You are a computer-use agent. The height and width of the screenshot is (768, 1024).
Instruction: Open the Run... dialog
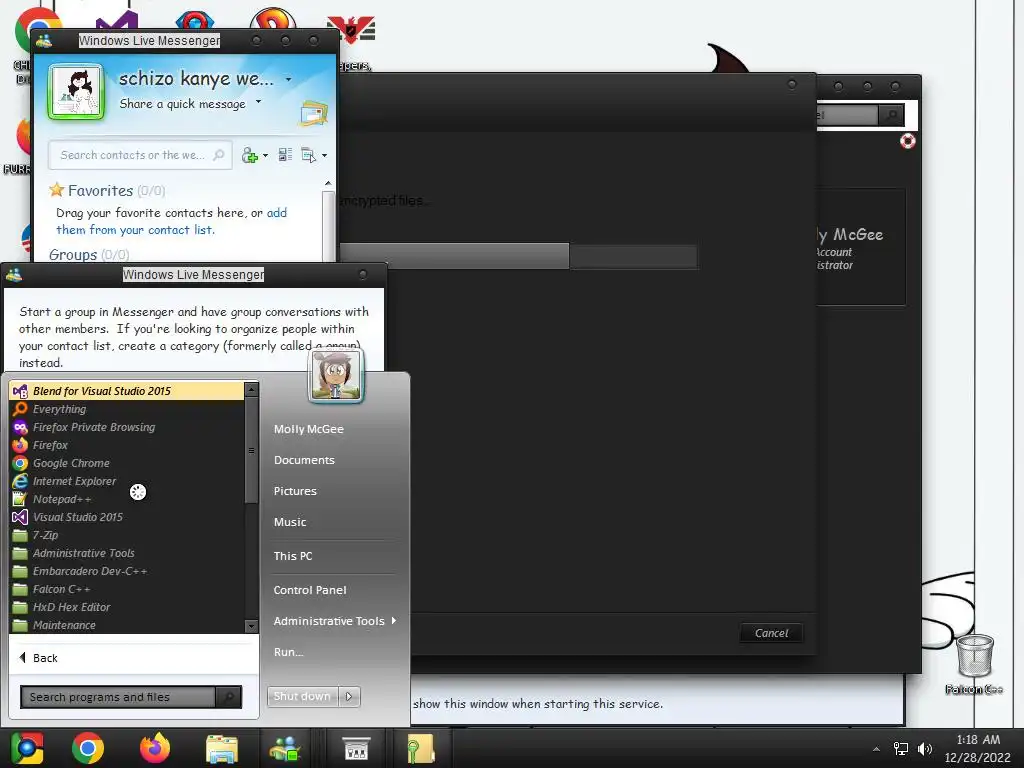tap(288, 652)
